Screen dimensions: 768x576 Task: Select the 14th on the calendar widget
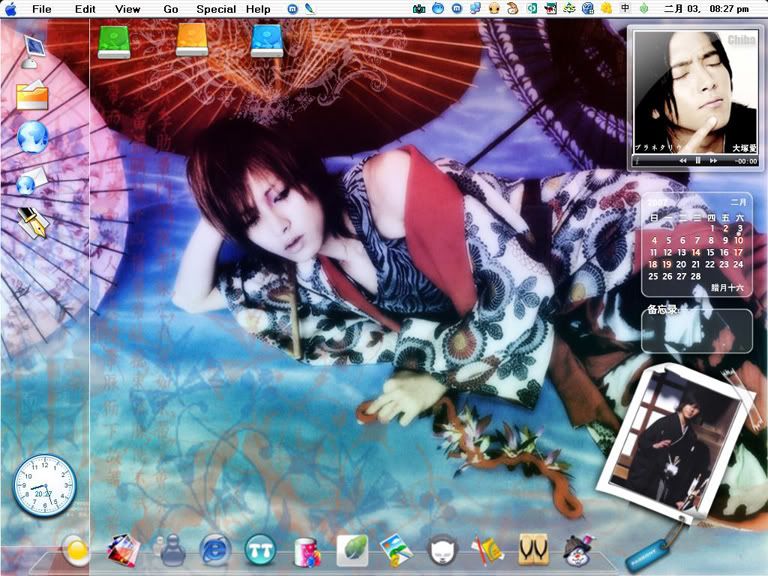[x=696, y=253]
